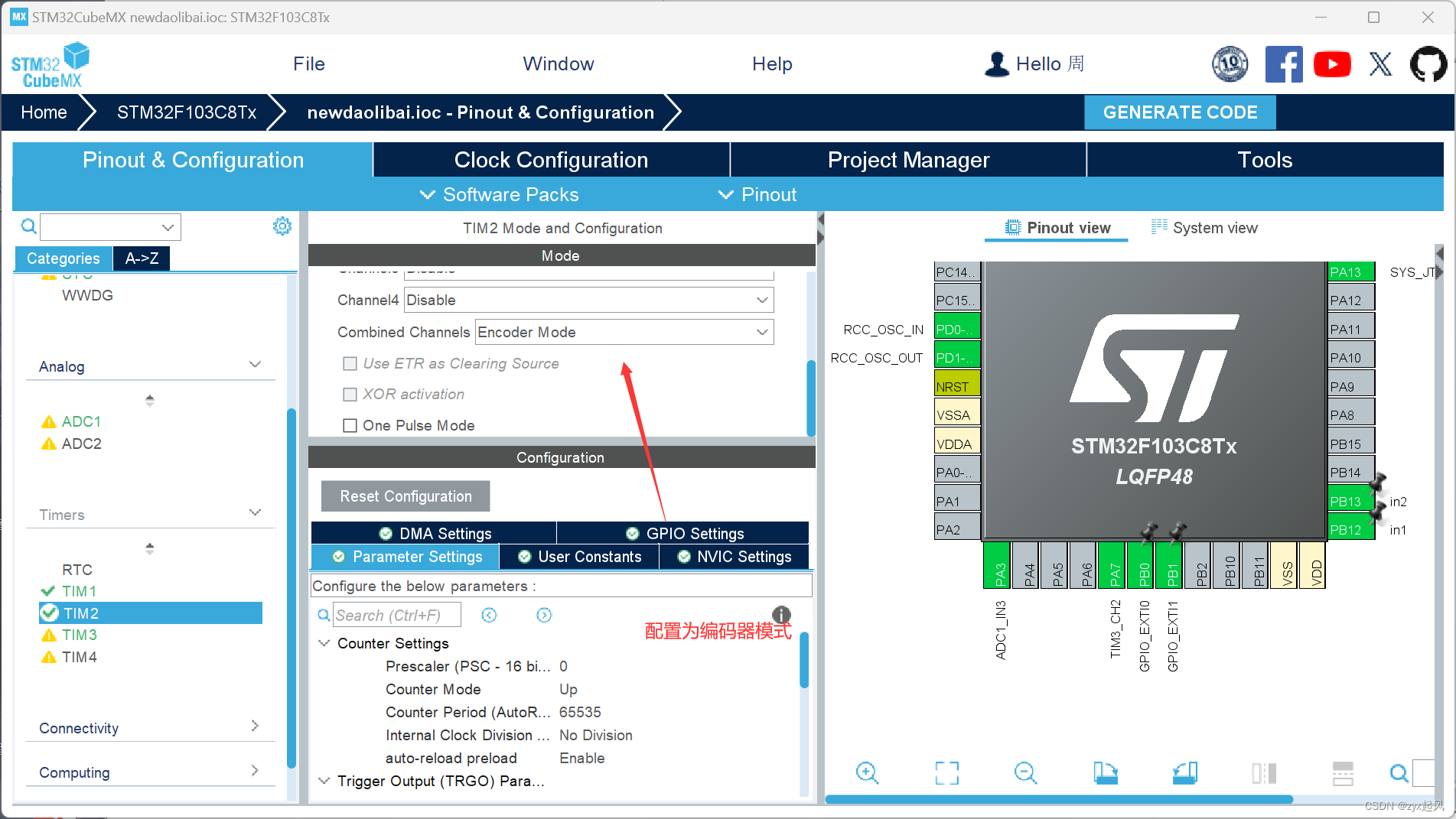Open the YouTube channel icon
The height and width of the screenshot is (819, 1456).
tap(1332, 64)
